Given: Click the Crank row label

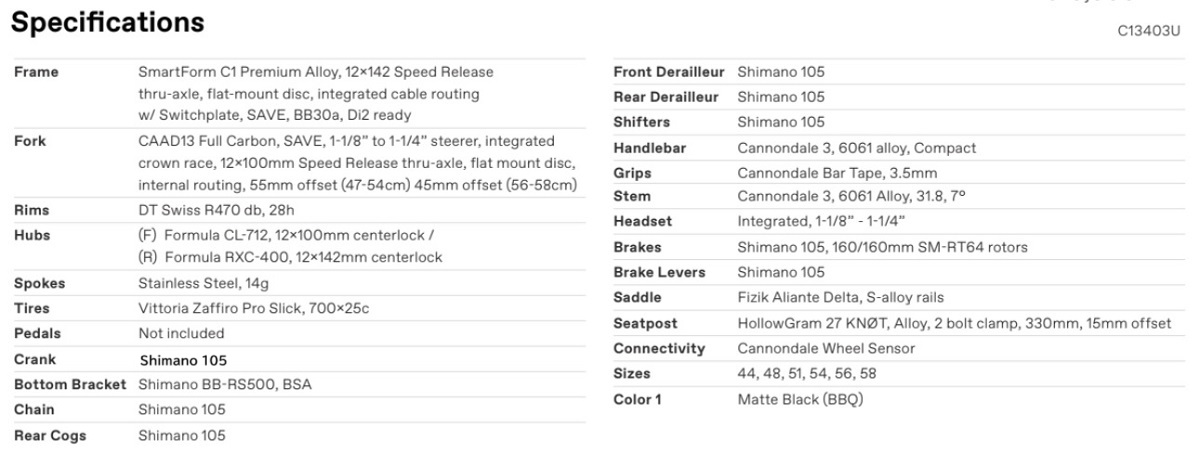Looking at the screenshot, I should coord(35,359).
